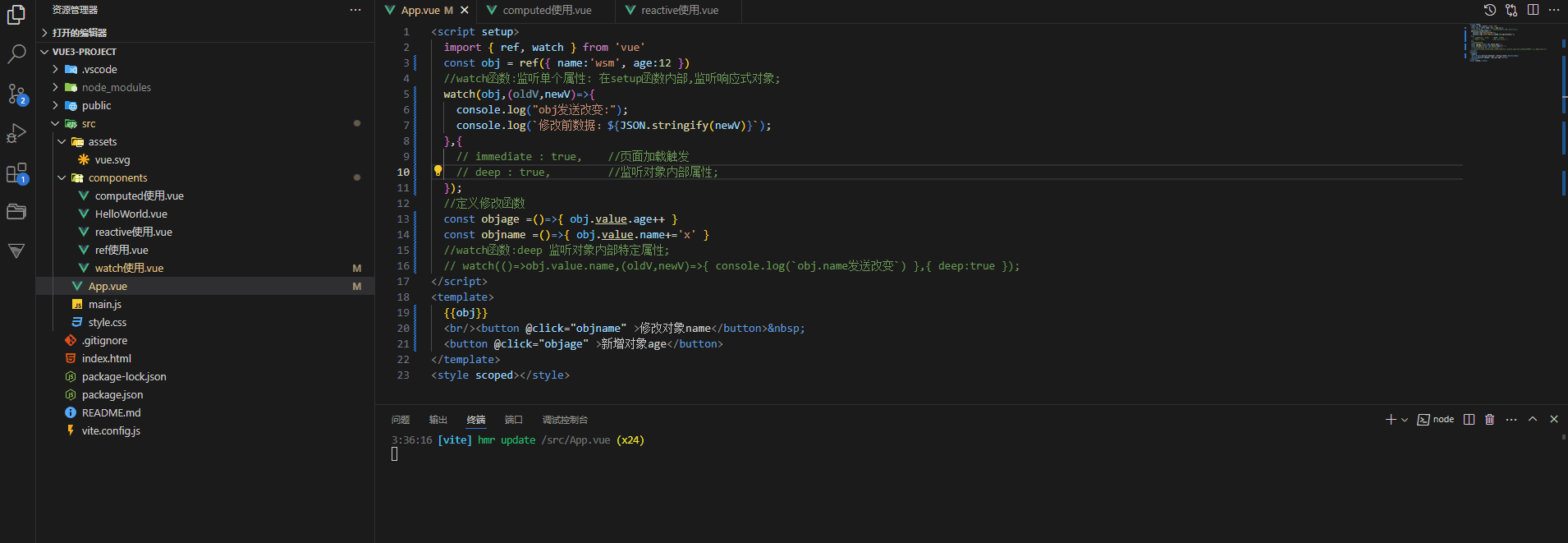
Task: Click the <style scoped> line in editor
Action: (500, 375)
